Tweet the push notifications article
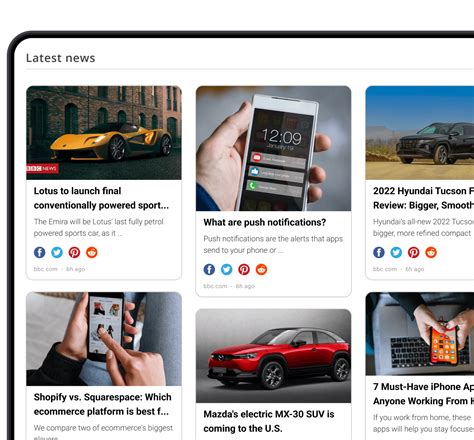The height and width of the screenshot is (440, 474). pos(227,269)
